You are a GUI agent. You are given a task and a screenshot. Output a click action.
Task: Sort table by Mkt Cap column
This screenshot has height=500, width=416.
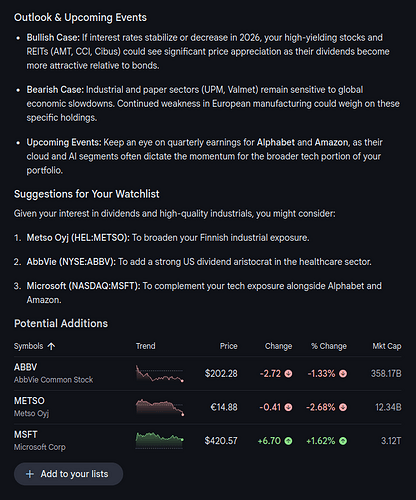(x=387, y=346)
